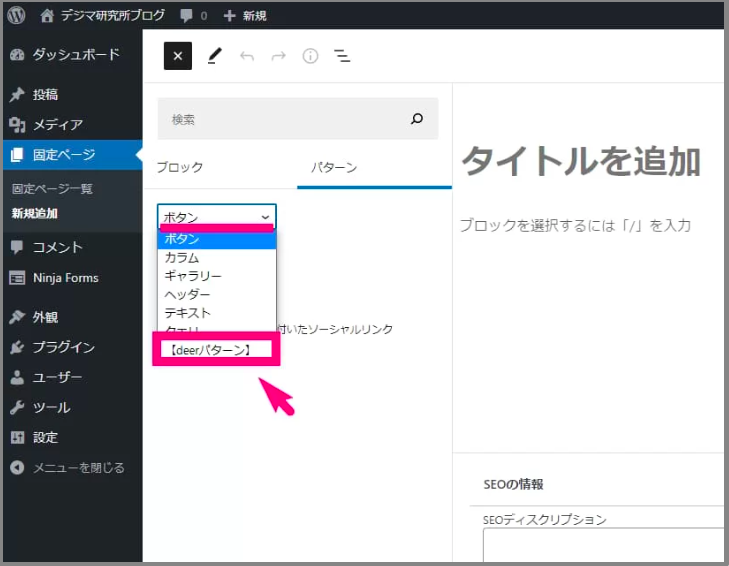Open the ボタン pattern category dropdown
Viewport: 729px width, 566px height.
point(217,217)
